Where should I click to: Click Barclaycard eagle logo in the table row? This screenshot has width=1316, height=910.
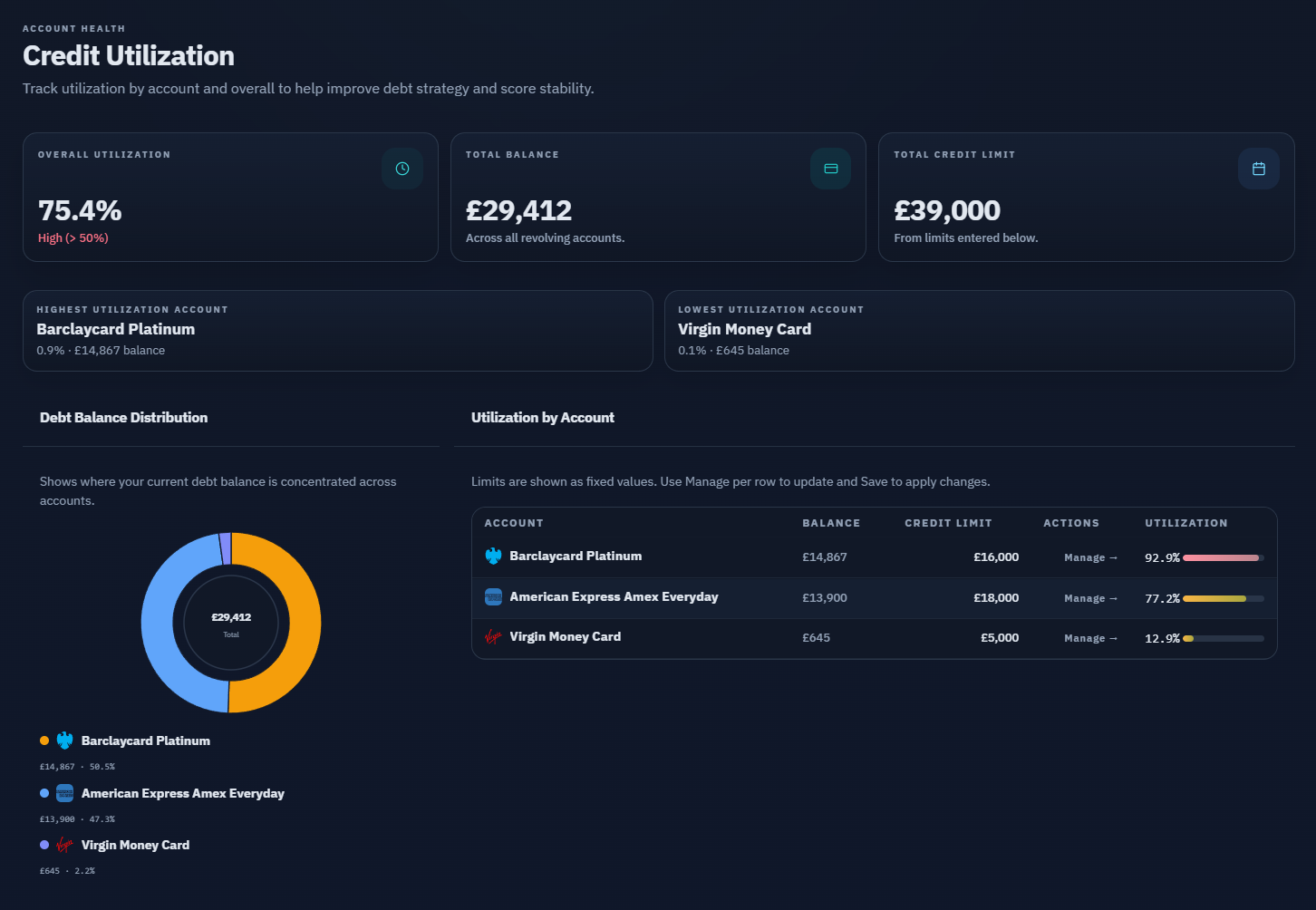(493, 557)
